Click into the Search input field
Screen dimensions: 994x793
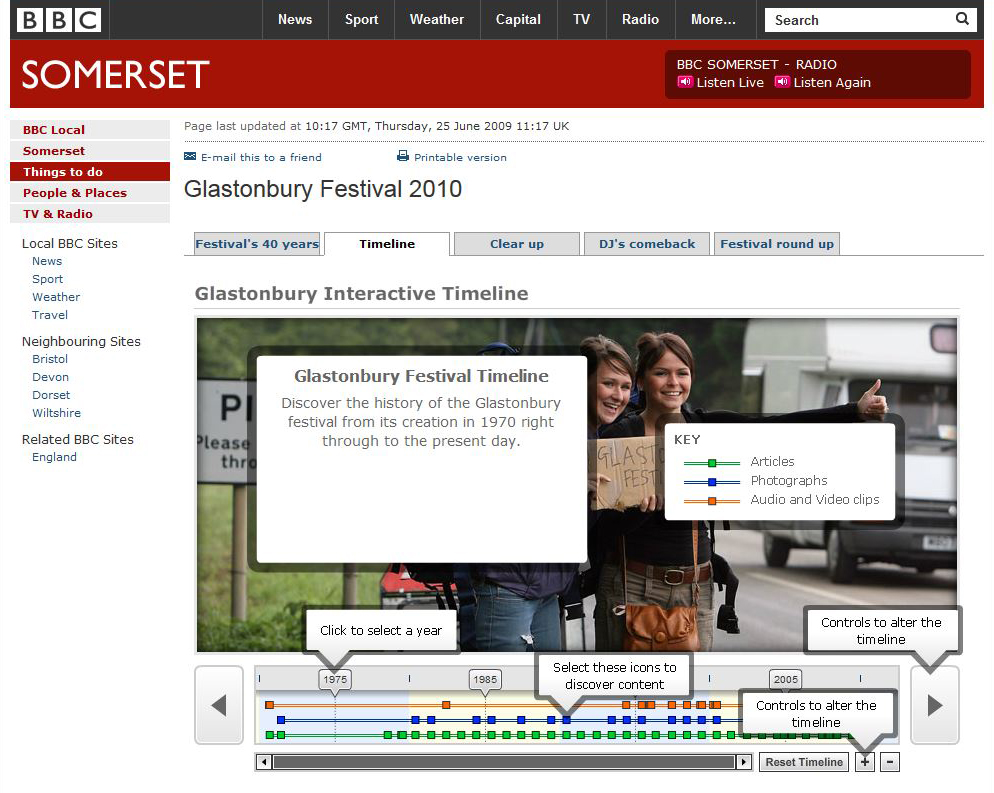855,20
